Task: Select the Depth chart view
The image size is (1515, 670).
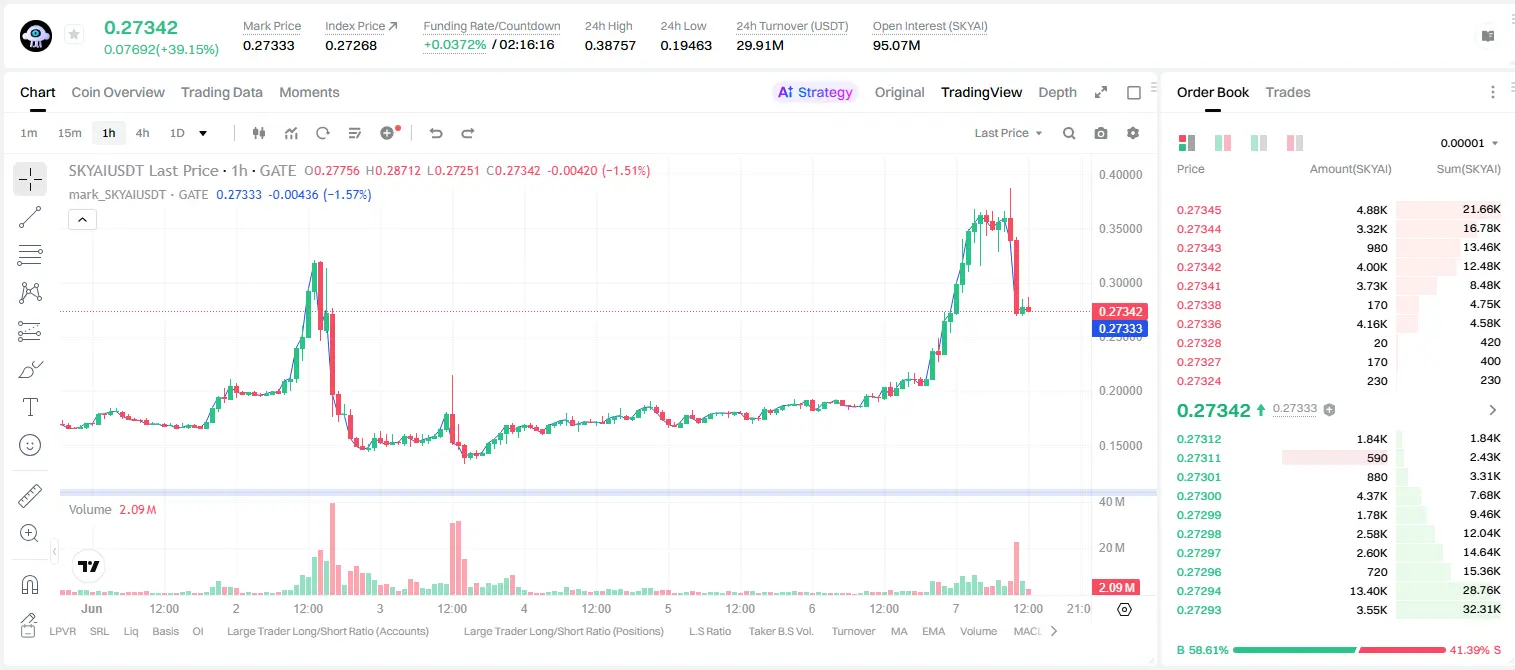Action: coord(1057,92)
